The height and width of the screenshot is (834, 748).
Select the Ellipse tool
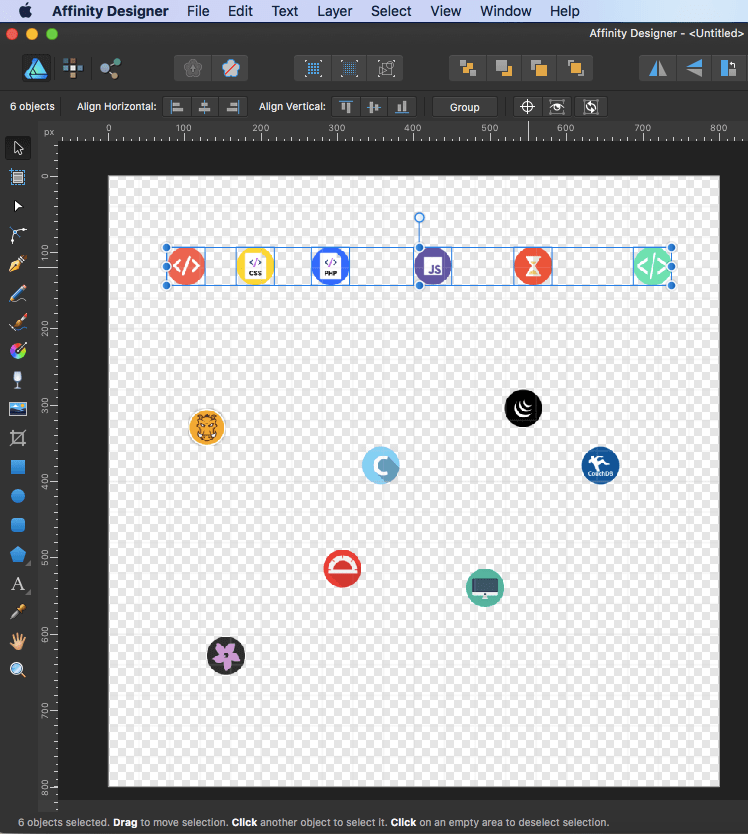point(18,496)
